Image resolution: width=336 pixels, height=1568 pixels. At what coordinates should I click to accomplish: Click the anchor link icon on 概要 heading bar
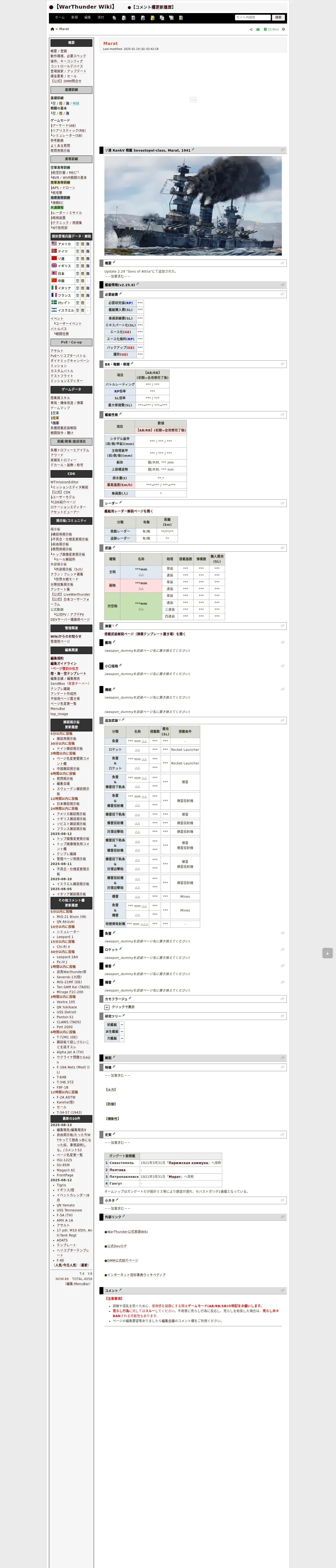pos(282,263)
